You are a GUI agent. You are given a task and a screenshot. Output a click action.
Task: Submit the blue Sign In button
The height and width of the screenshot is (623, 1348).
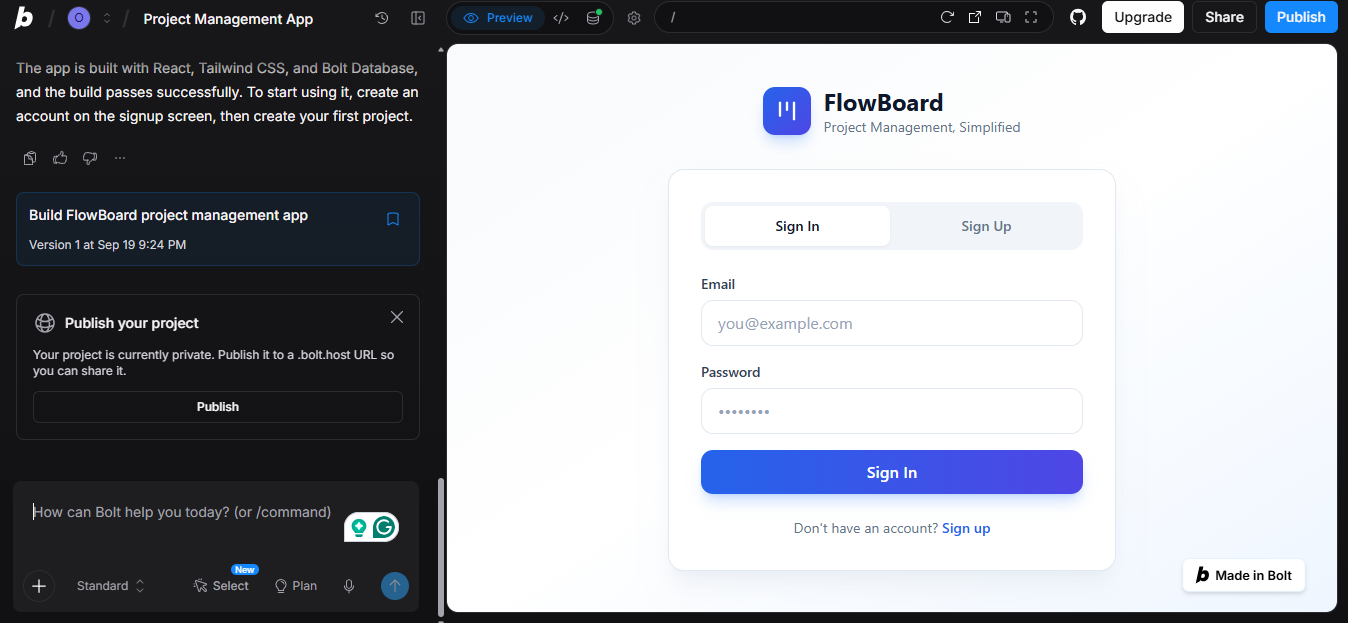point(892,472)
